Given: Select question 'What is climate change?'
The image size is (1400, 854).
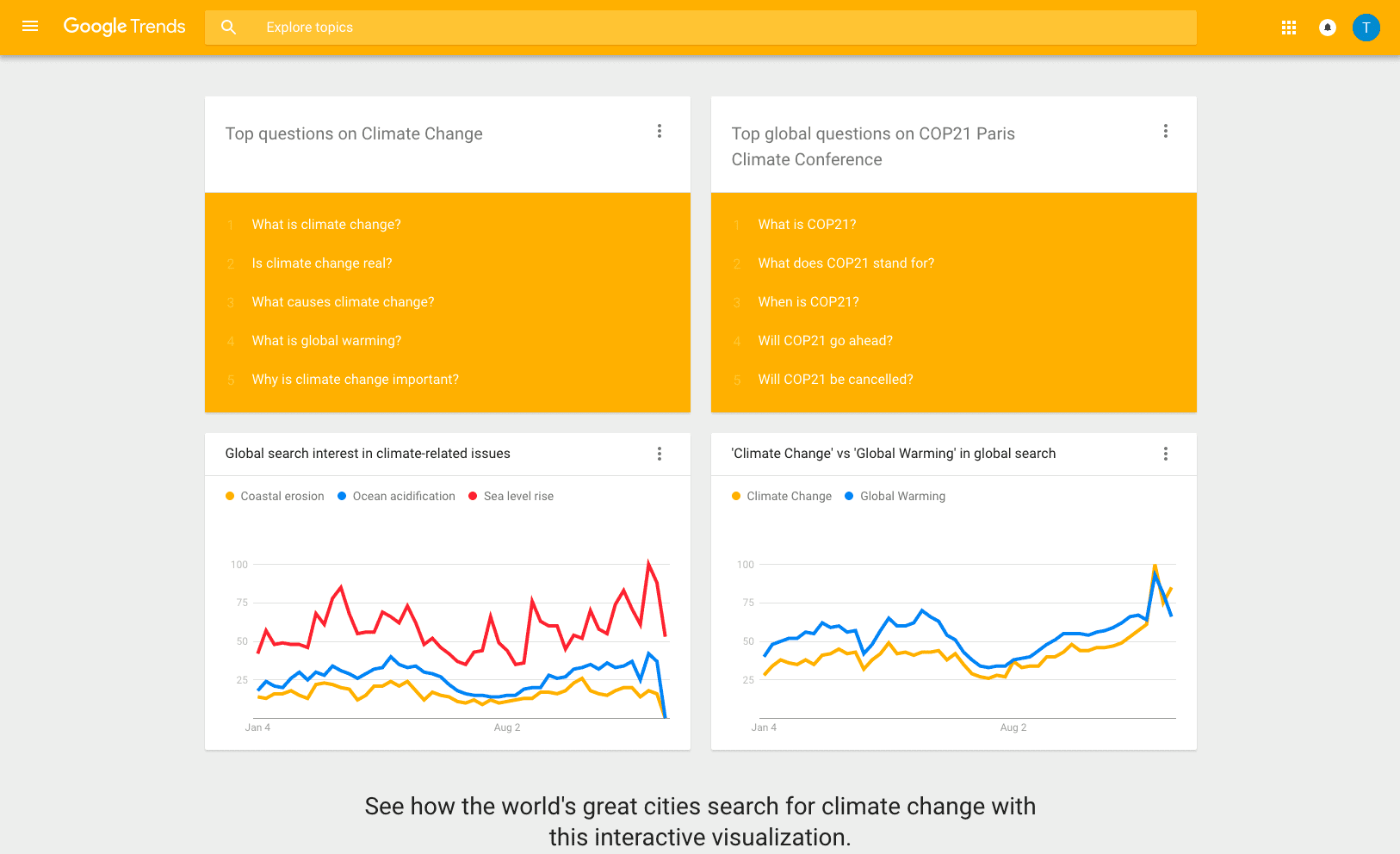Looking at the screenshot, I should coord(326,225).
